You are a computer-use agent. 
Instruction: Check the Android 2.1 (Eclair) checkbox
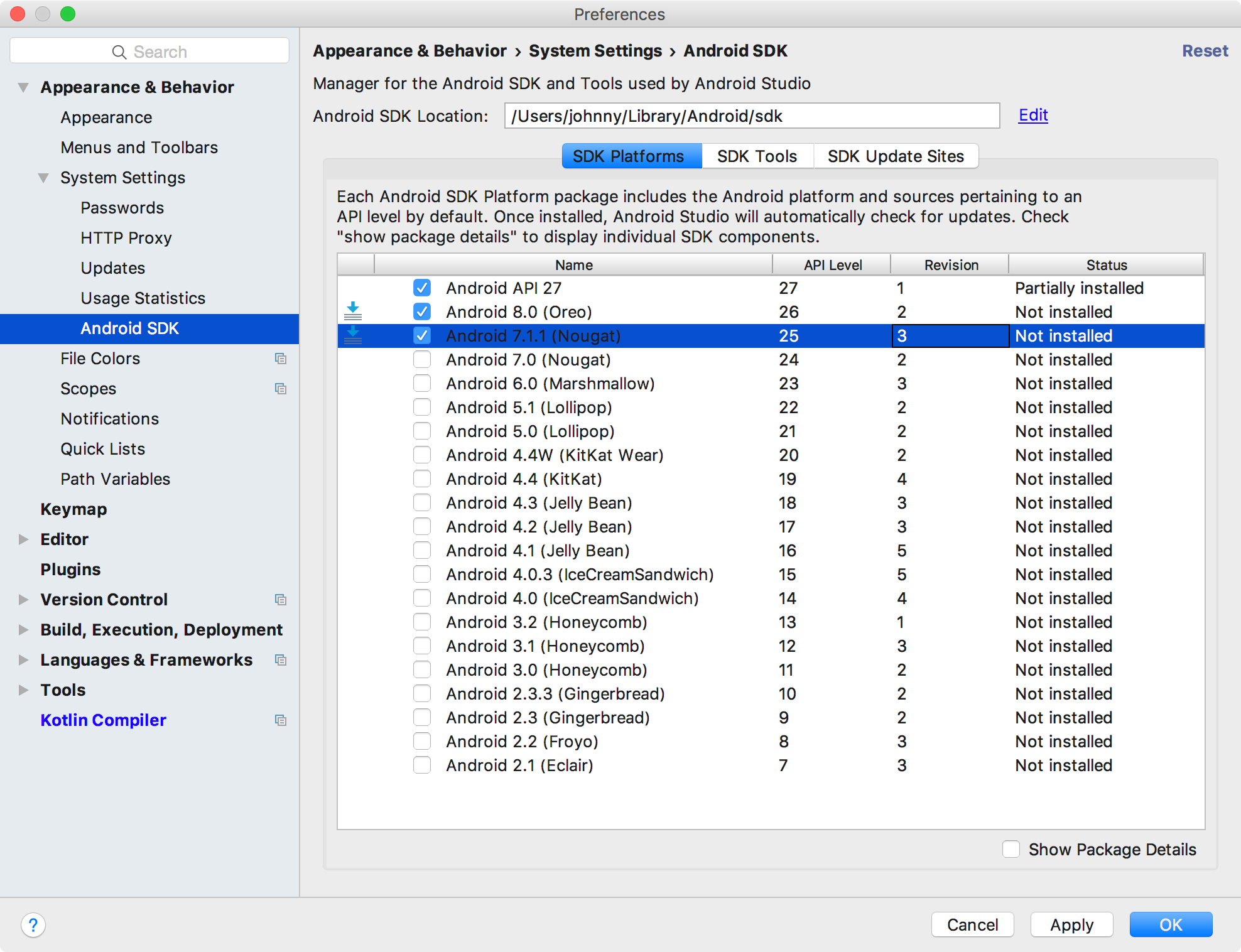(422, 765)
